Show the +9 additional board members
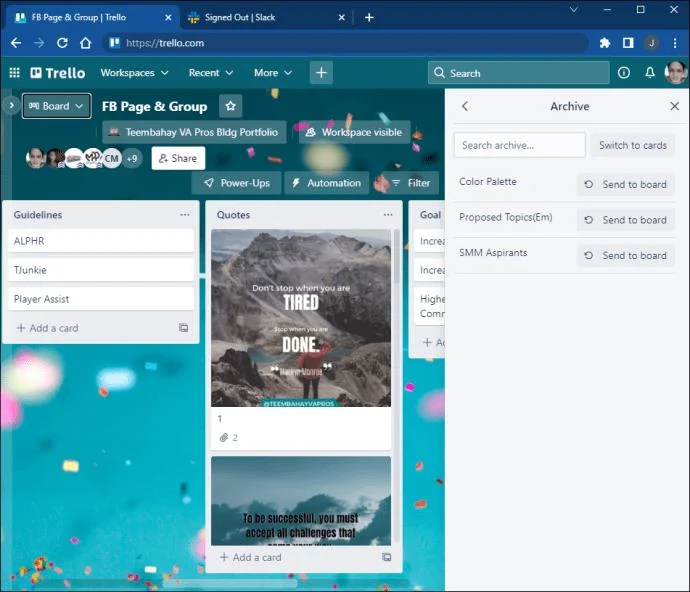690x592 pixels. tap(132, 158)
